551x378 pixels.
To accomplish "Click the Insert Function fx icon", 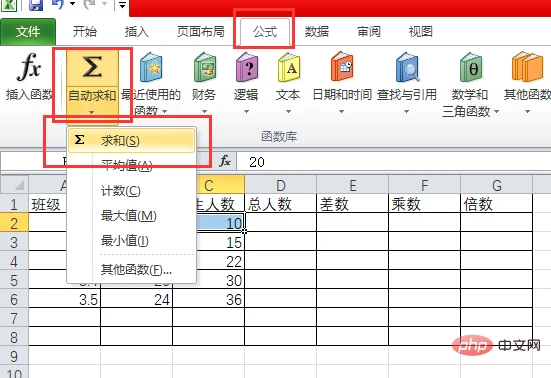I will (x=29, y=67).
